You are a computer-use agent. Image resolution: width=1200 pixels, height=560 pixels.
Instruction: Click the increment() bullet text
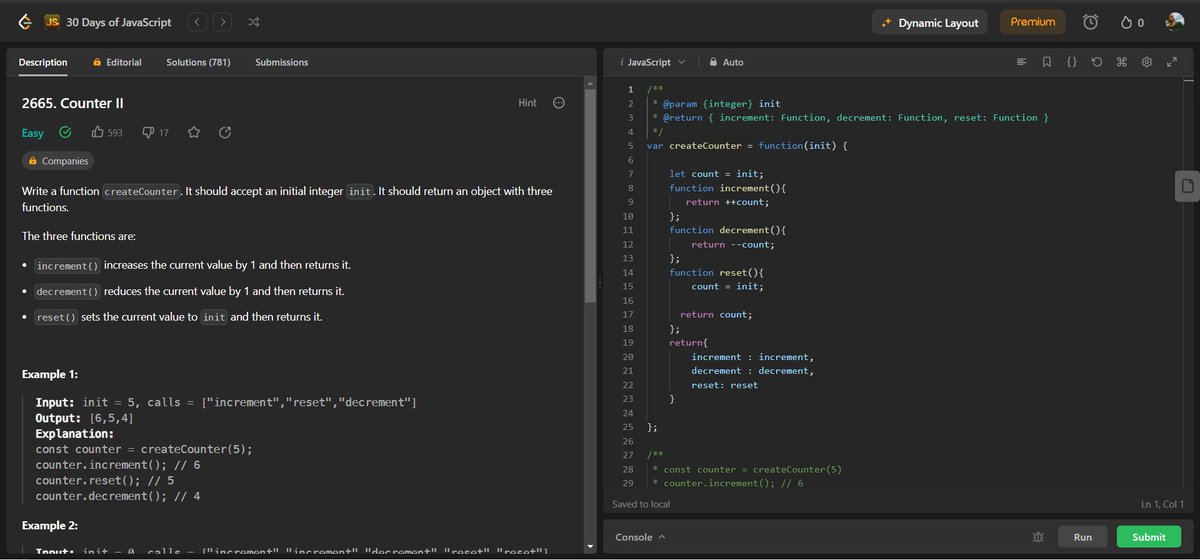pyautogui.click(x=192, y=265)
